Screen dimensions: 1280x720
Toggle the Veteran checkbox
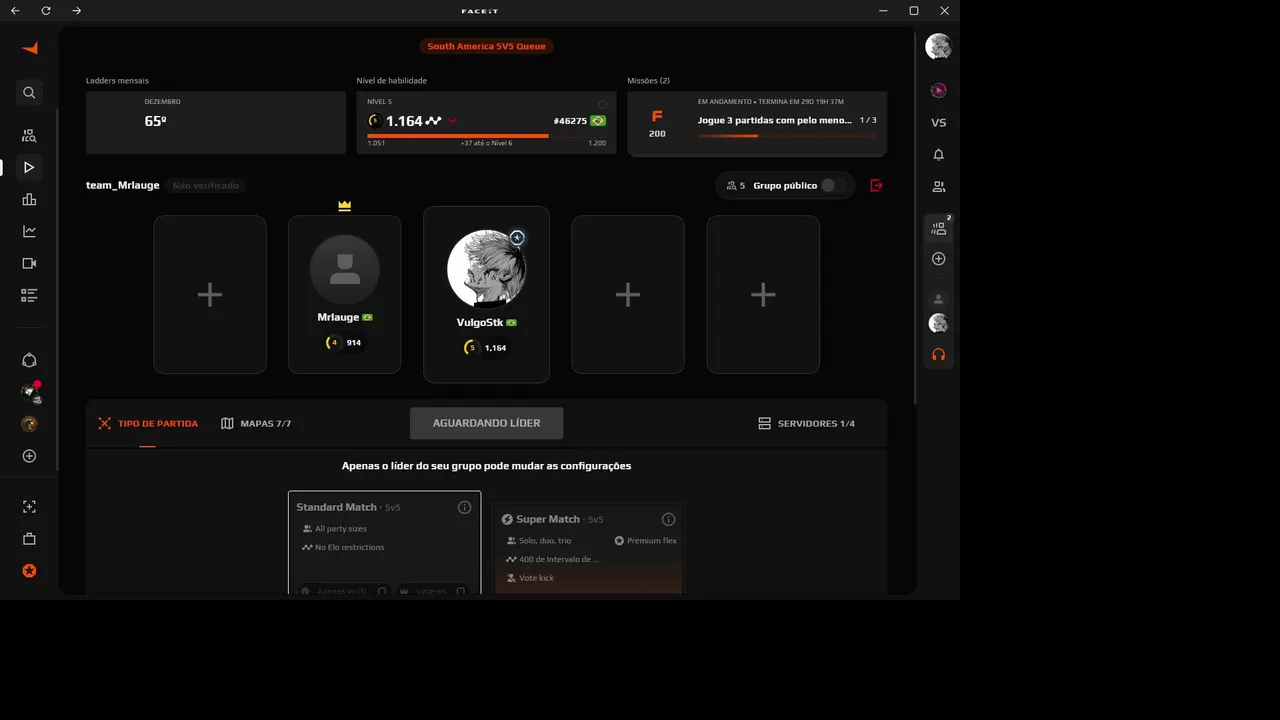460,591
